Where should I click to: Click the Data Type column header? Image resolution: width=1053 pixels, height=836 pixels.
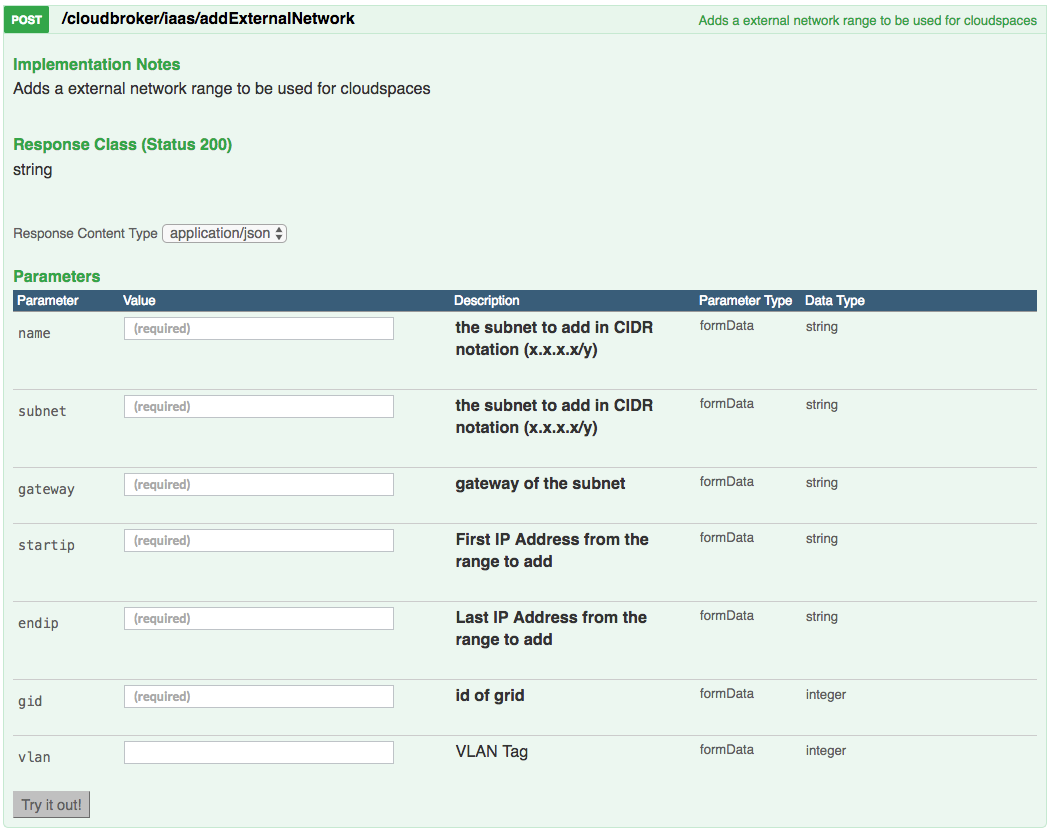[835, 301]
